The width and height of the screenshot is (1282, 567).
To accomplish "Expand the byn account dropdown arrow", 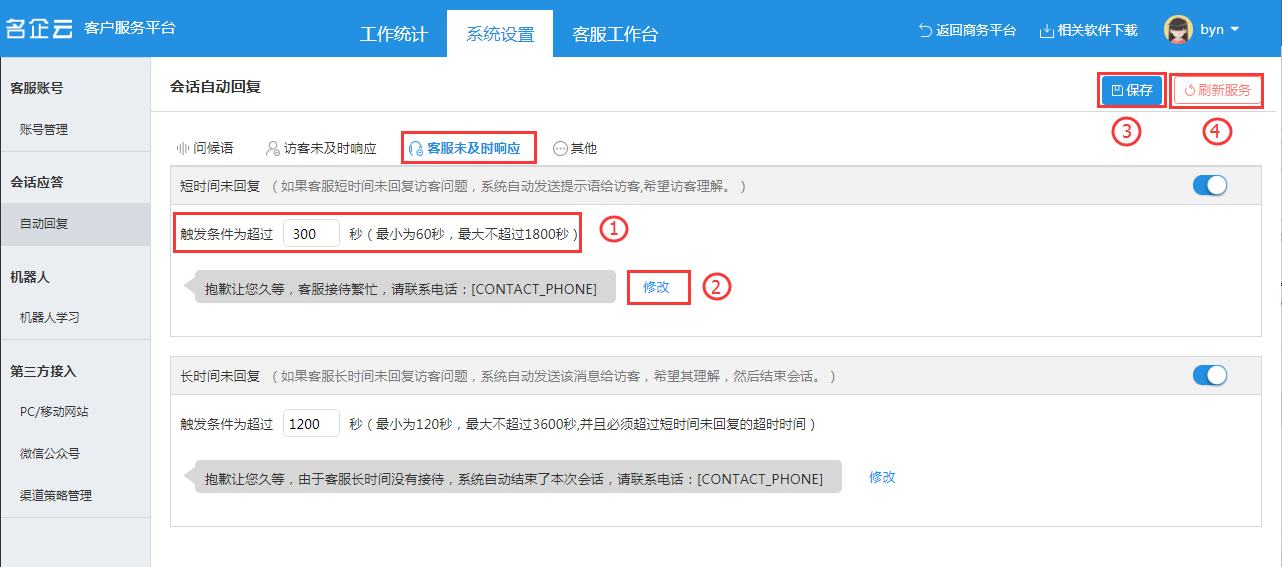I will coord(1235,30).
